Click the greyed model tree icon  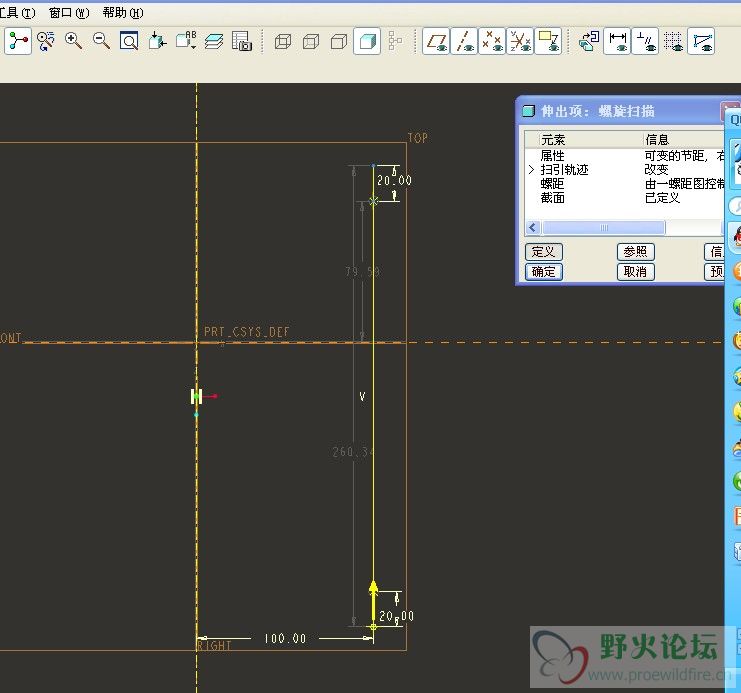395,41
